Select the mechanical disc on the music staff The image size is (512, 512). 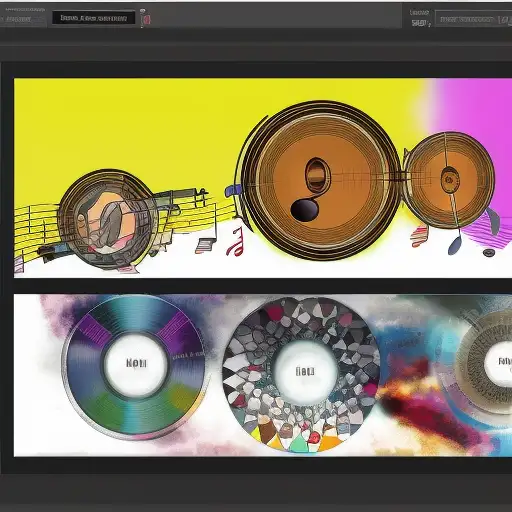[x=107, y=219]
